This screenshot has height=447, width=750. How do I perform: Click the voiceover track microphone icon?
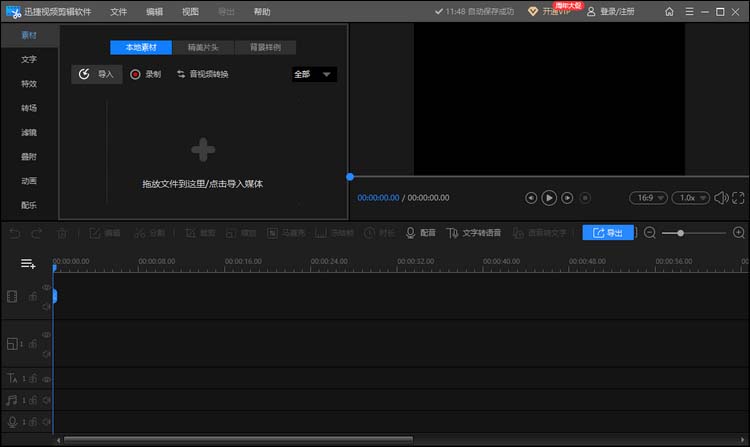12,422
